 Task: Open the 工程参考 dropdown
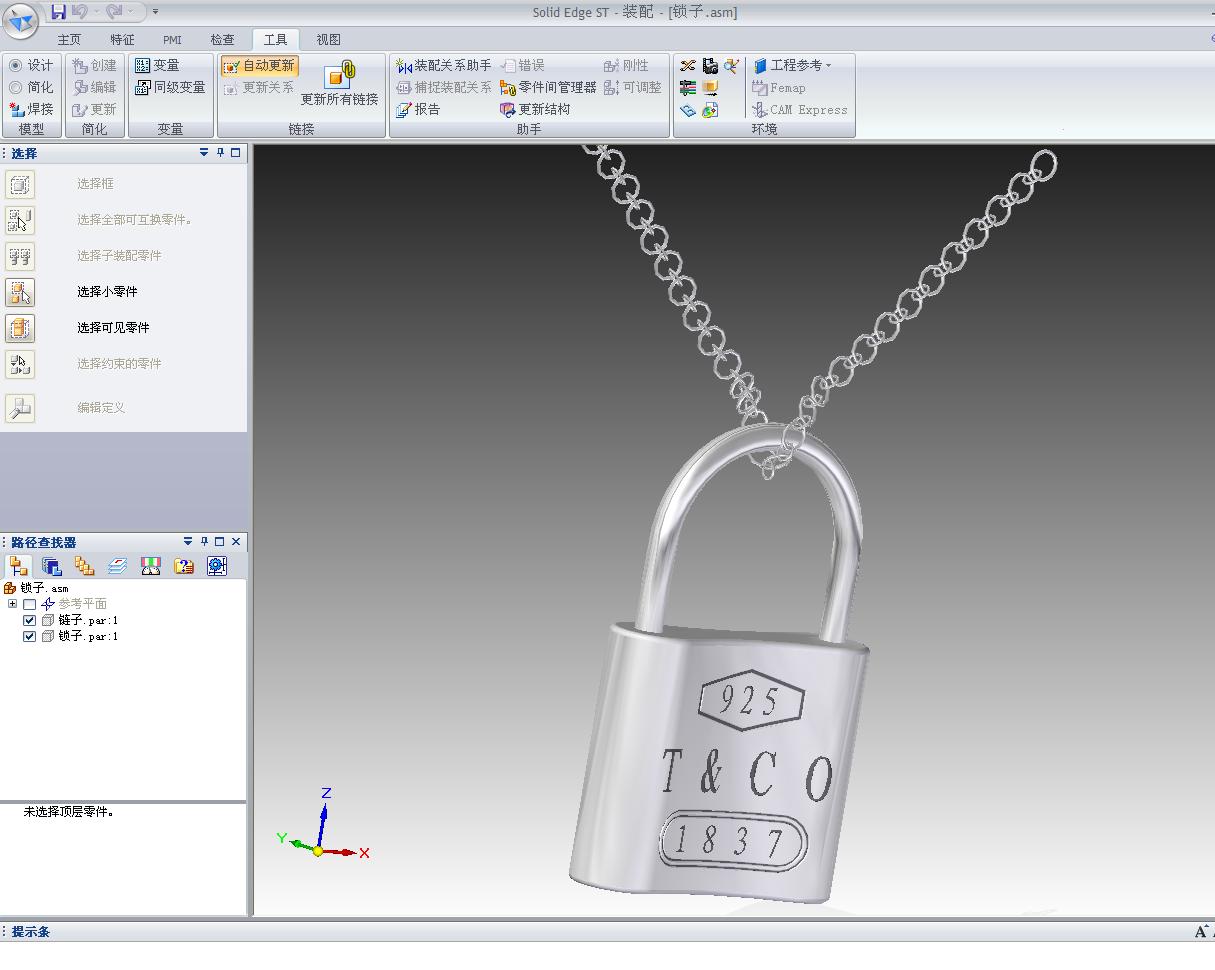[x=793, y=65]
